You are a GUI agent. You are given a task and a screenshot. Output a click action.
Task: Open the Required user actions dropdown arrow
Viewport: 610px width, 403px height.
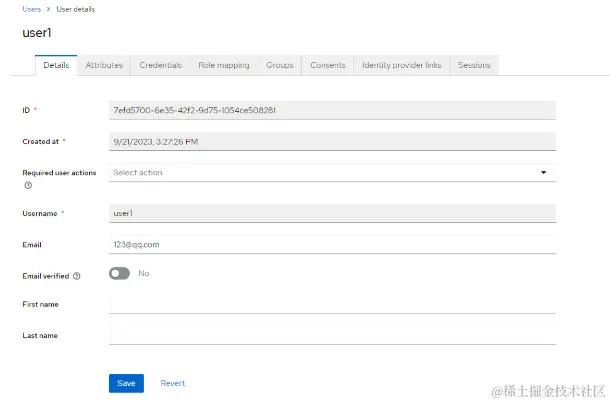click(x=544, y=172)
